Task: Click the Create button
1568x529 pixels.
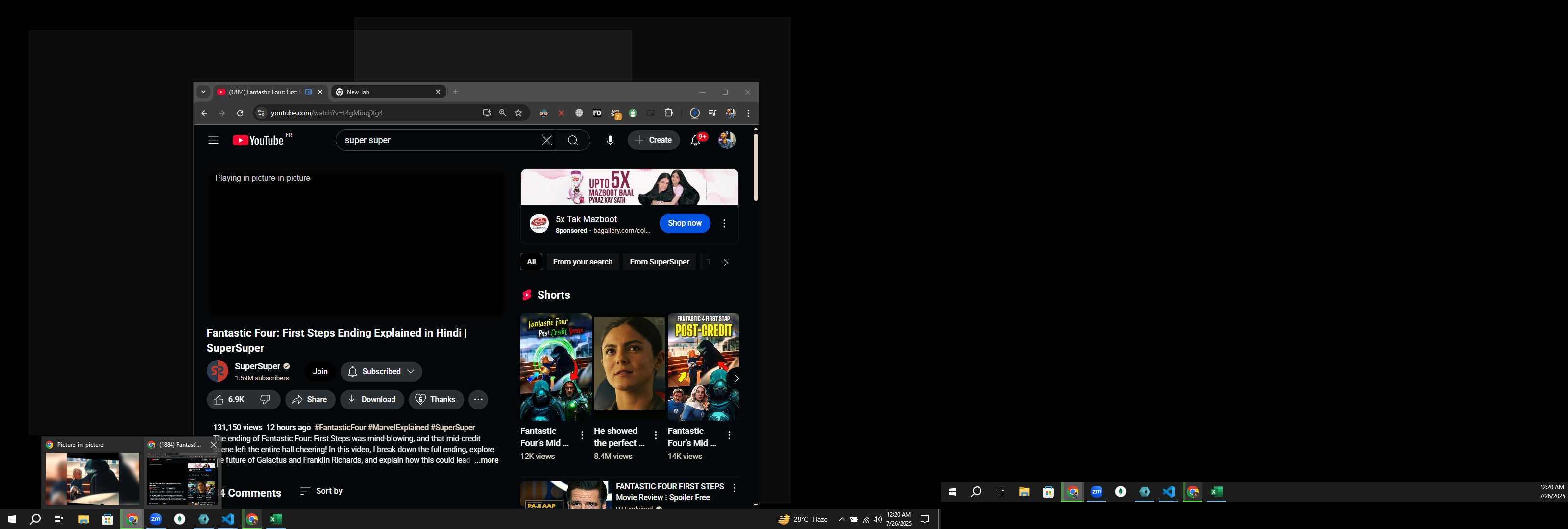Action: pos(653,140)
